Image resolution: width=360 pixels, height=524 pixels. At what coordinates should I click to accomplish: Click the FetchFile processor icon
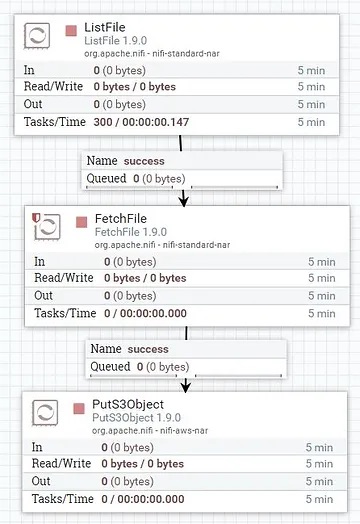coord(48,227)
